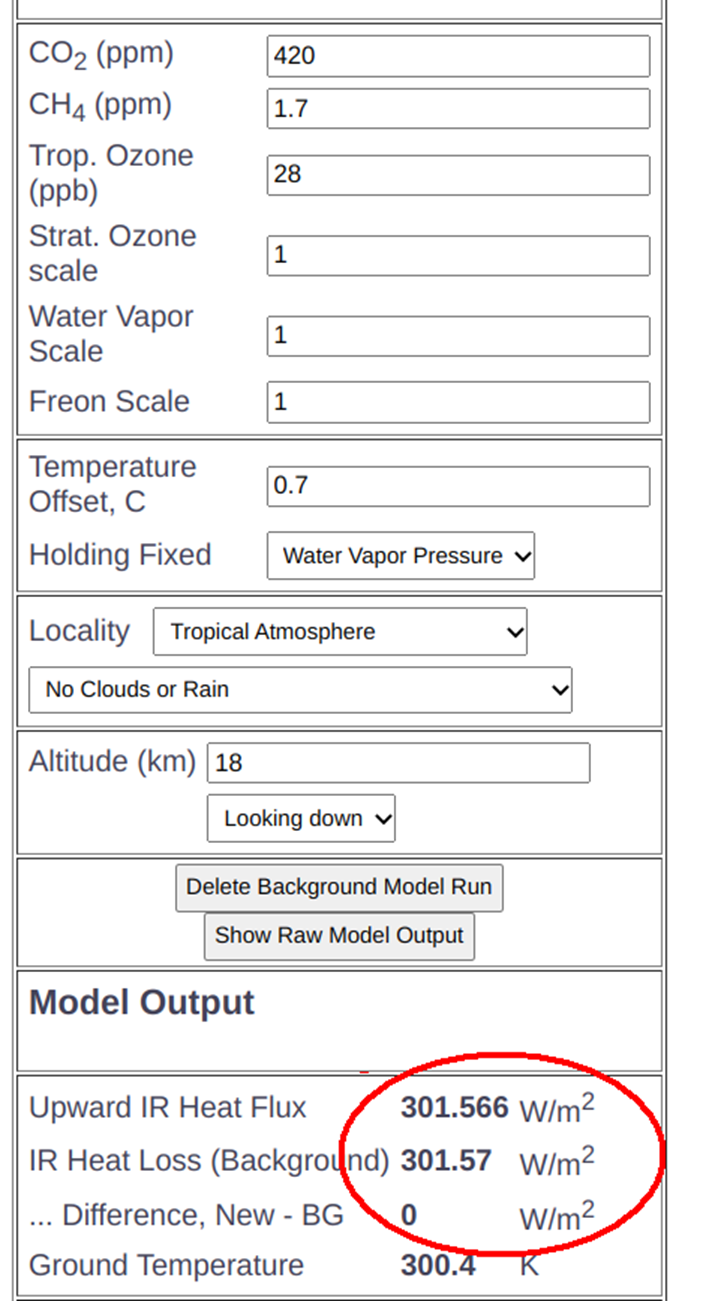Click the Difference New - BG value
The height and width of the screenshot is (1301, 703).
coord(409,1215)
